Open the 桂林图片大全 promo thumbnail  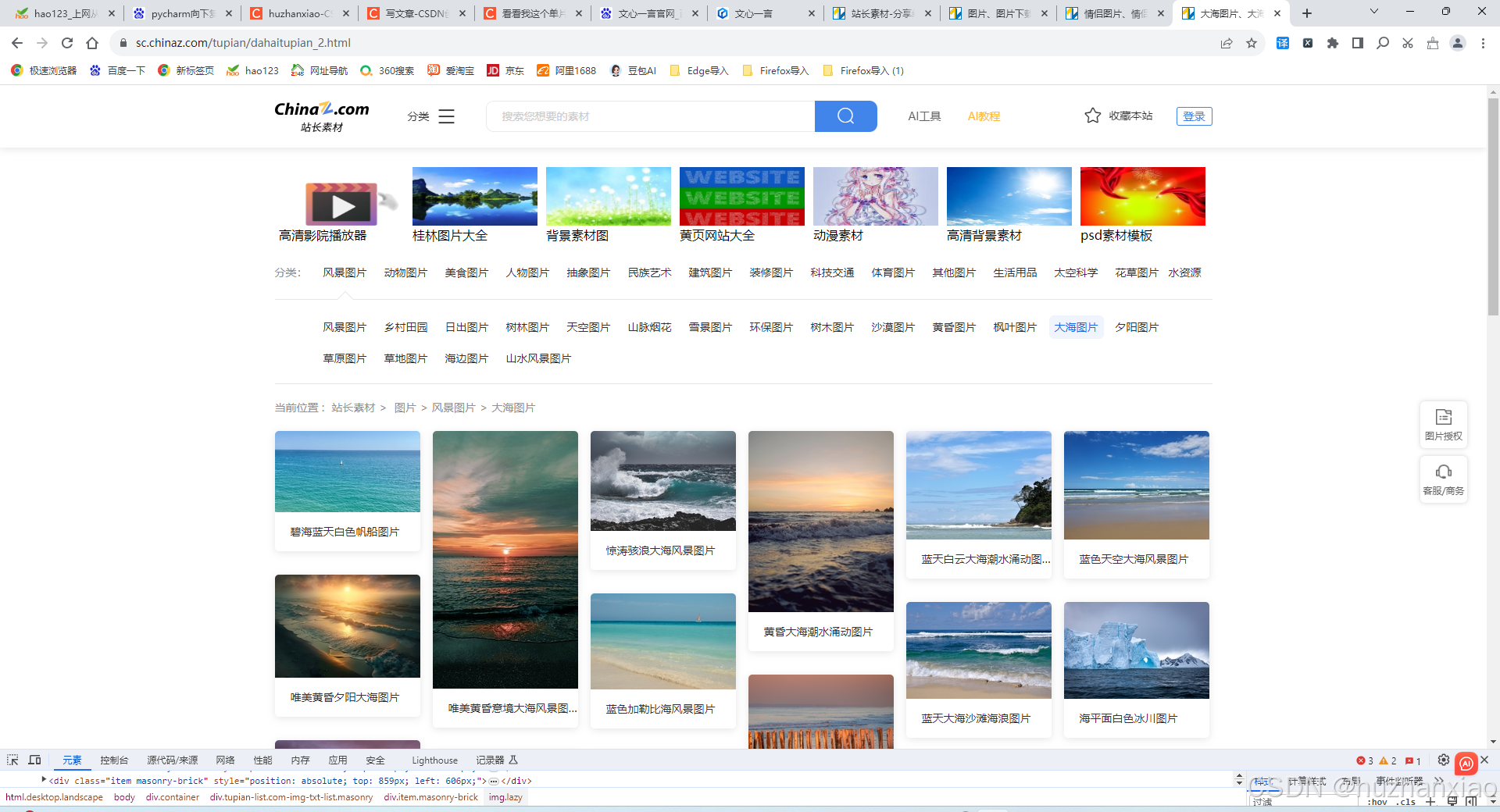475,196
